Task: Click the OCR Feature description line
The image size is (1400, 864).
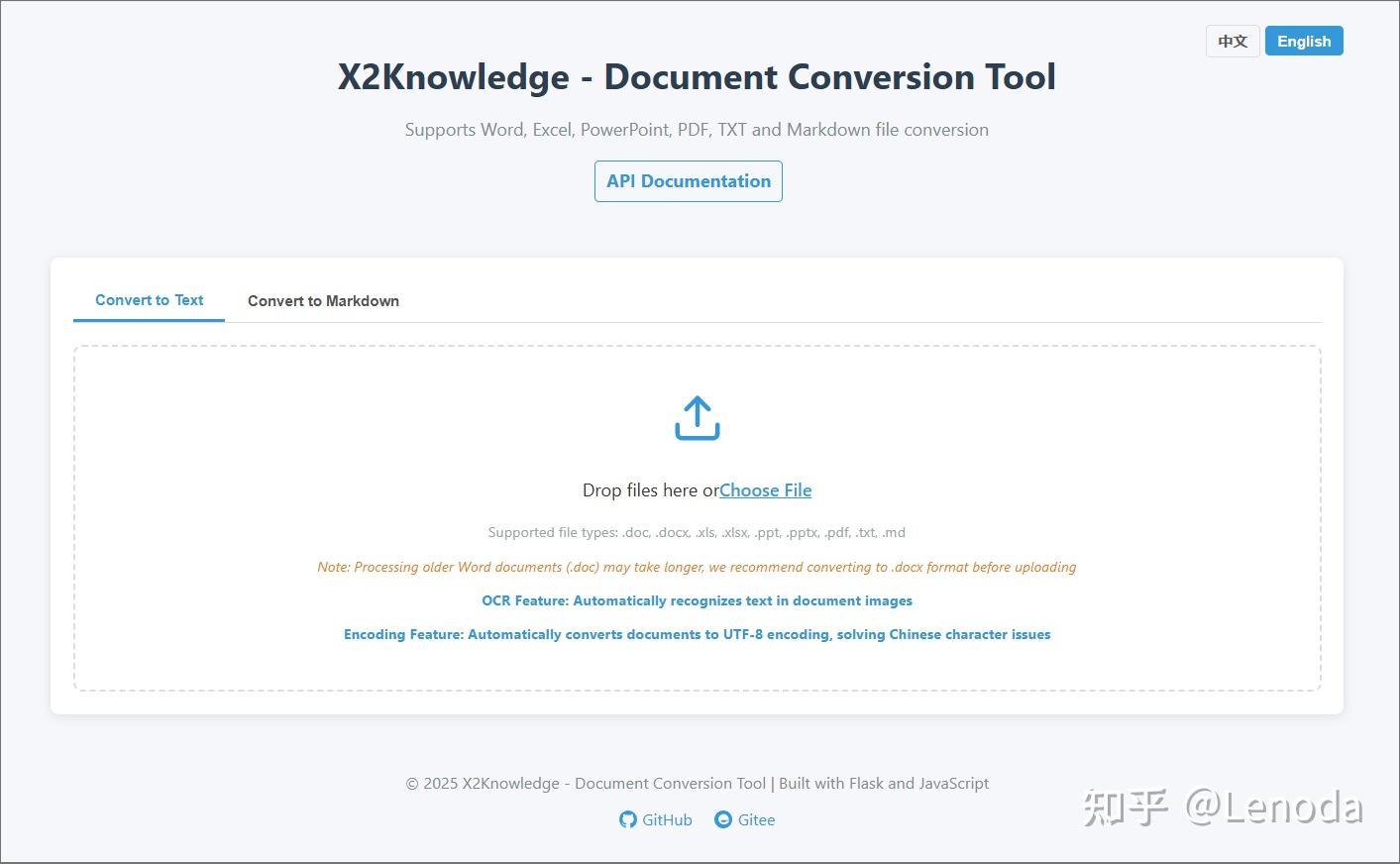Action: pyautogui.click(x=697, y=600)
